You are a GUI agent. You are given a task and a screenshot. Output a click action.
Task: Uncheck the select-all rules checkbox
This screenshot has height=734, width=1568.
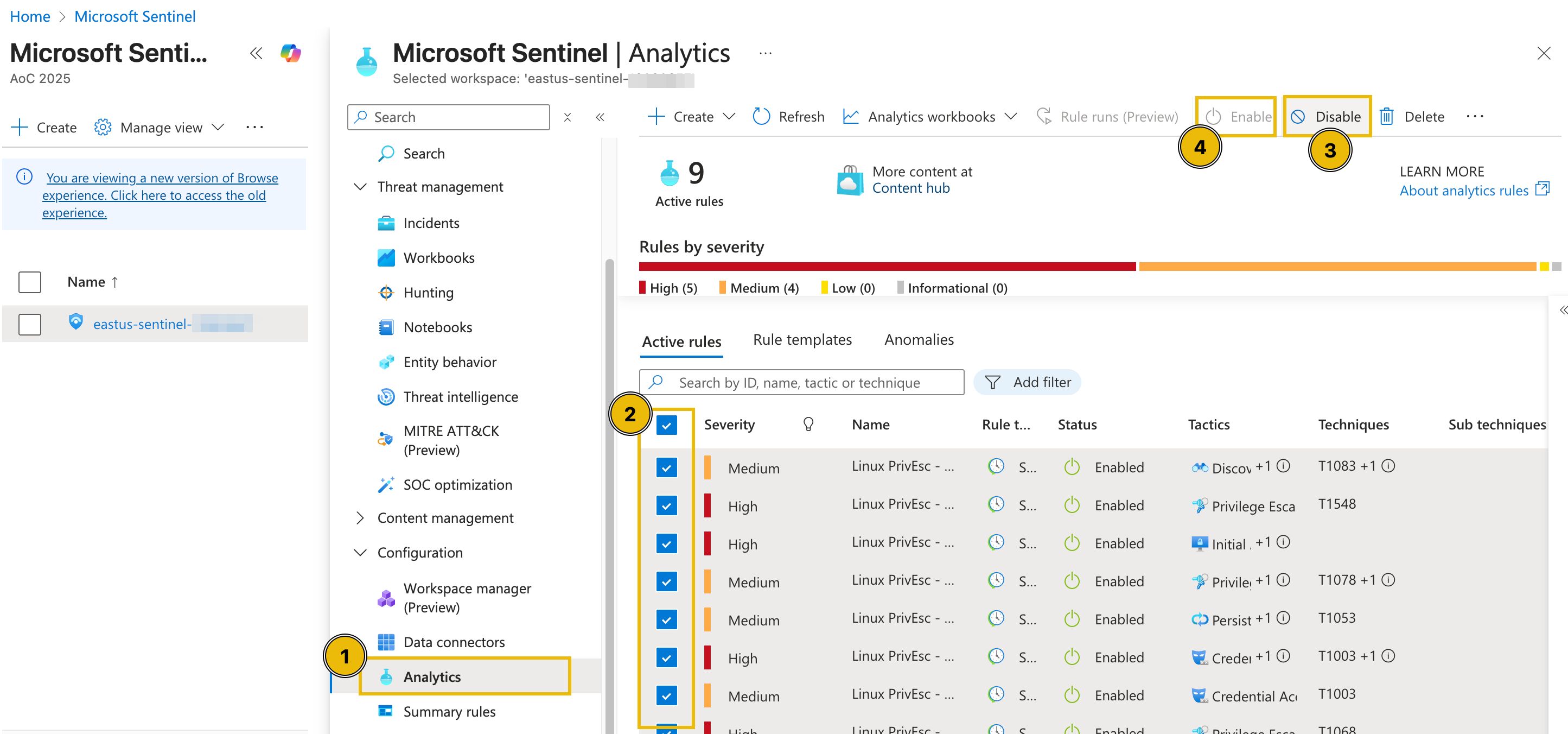[666, 425]
